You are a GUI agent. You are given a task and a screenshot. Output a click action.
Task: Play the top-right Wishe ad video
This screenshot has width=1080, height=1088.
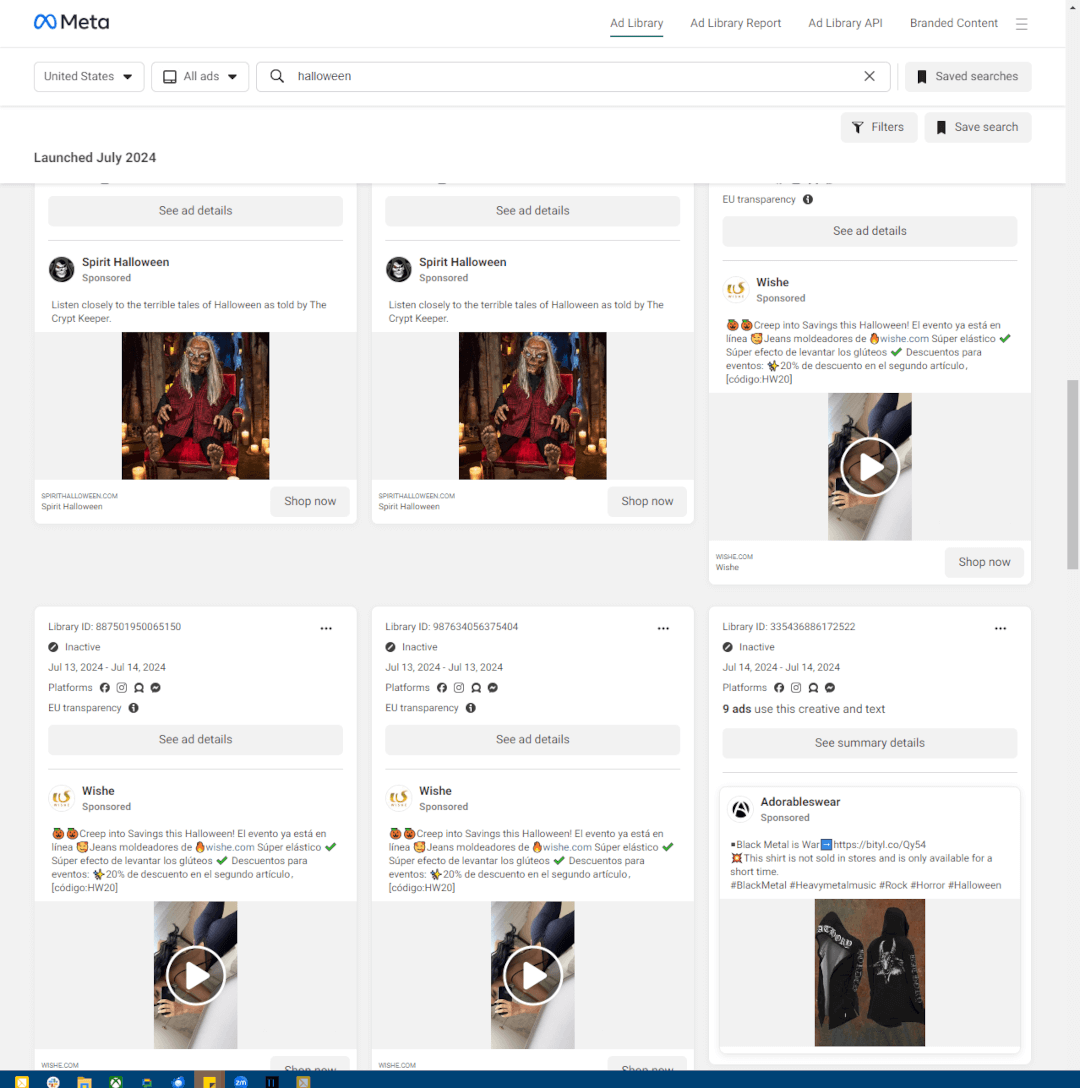click(x=870, y=467)
